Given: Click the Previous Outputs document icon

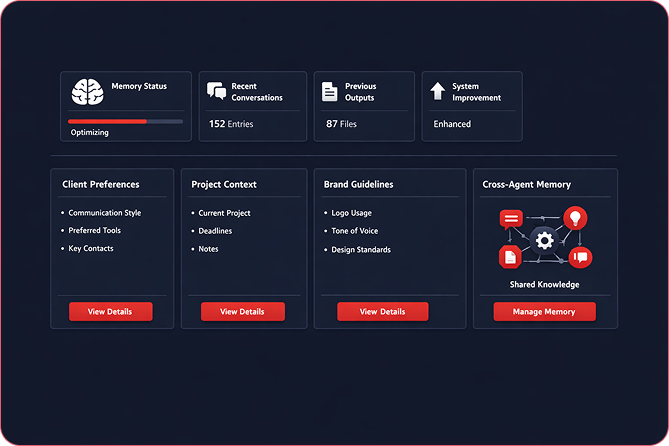Looking at the screenshot, I should (330, 92).
